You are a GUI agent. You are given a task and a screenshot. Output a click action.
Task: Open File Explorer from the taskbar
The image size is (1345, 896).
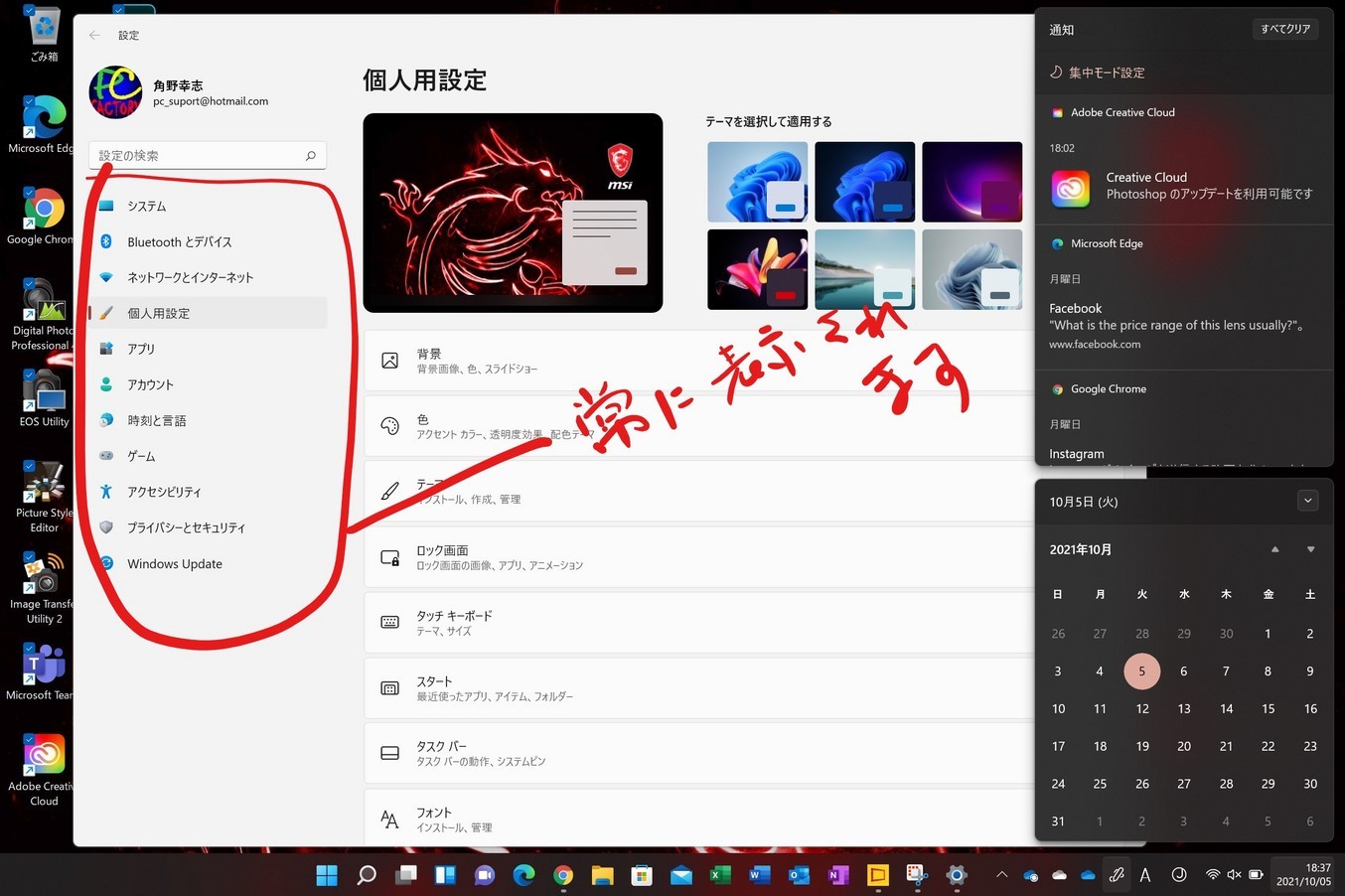tap(602, 875)
